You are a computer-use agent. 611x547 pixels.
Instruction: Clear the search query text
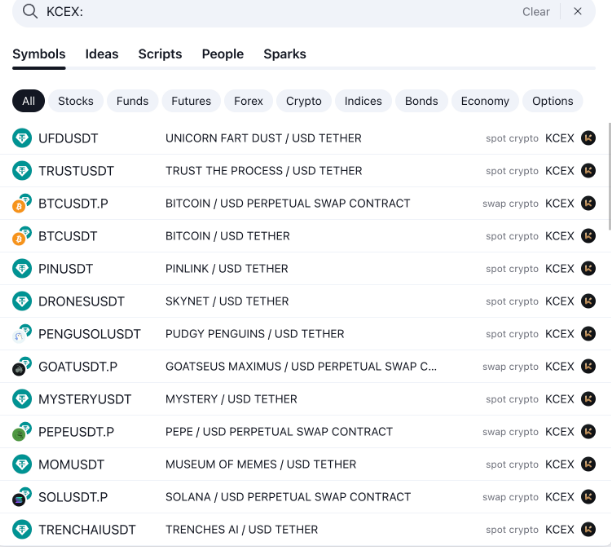coord(536,11)
